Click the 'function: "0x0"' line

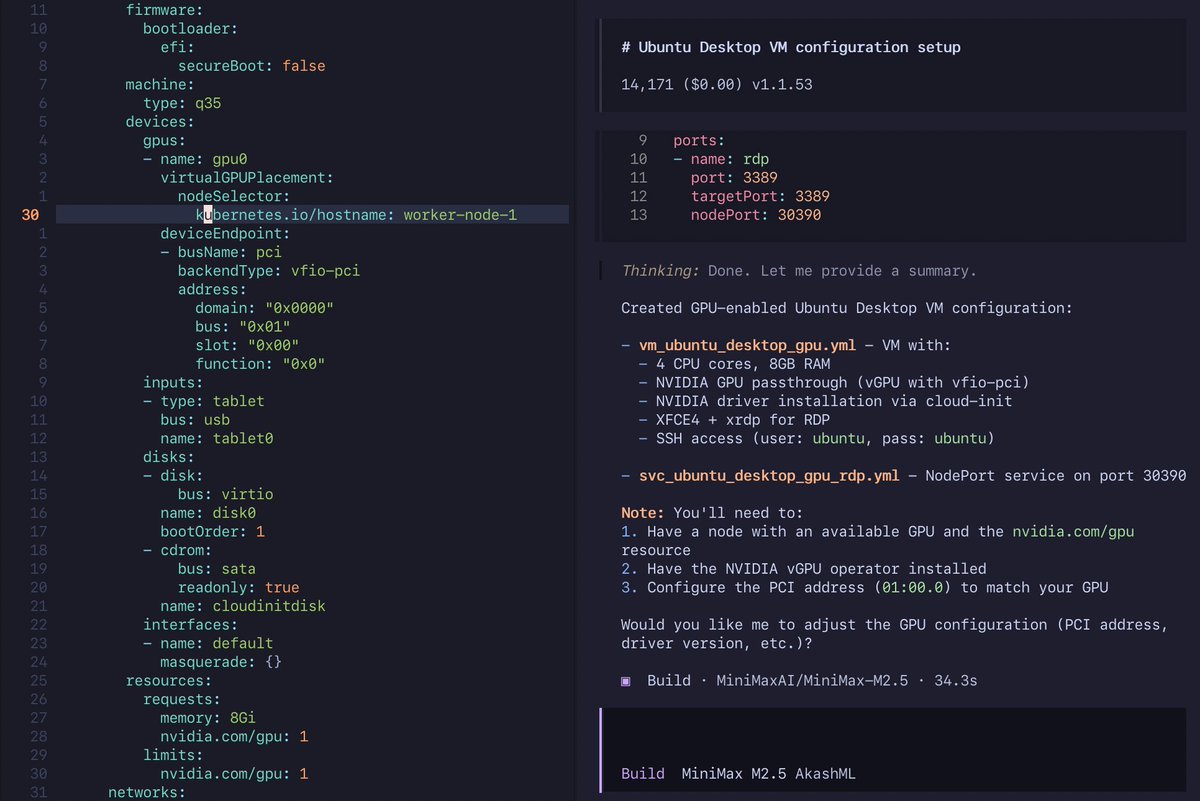click(x=261, y=364)
